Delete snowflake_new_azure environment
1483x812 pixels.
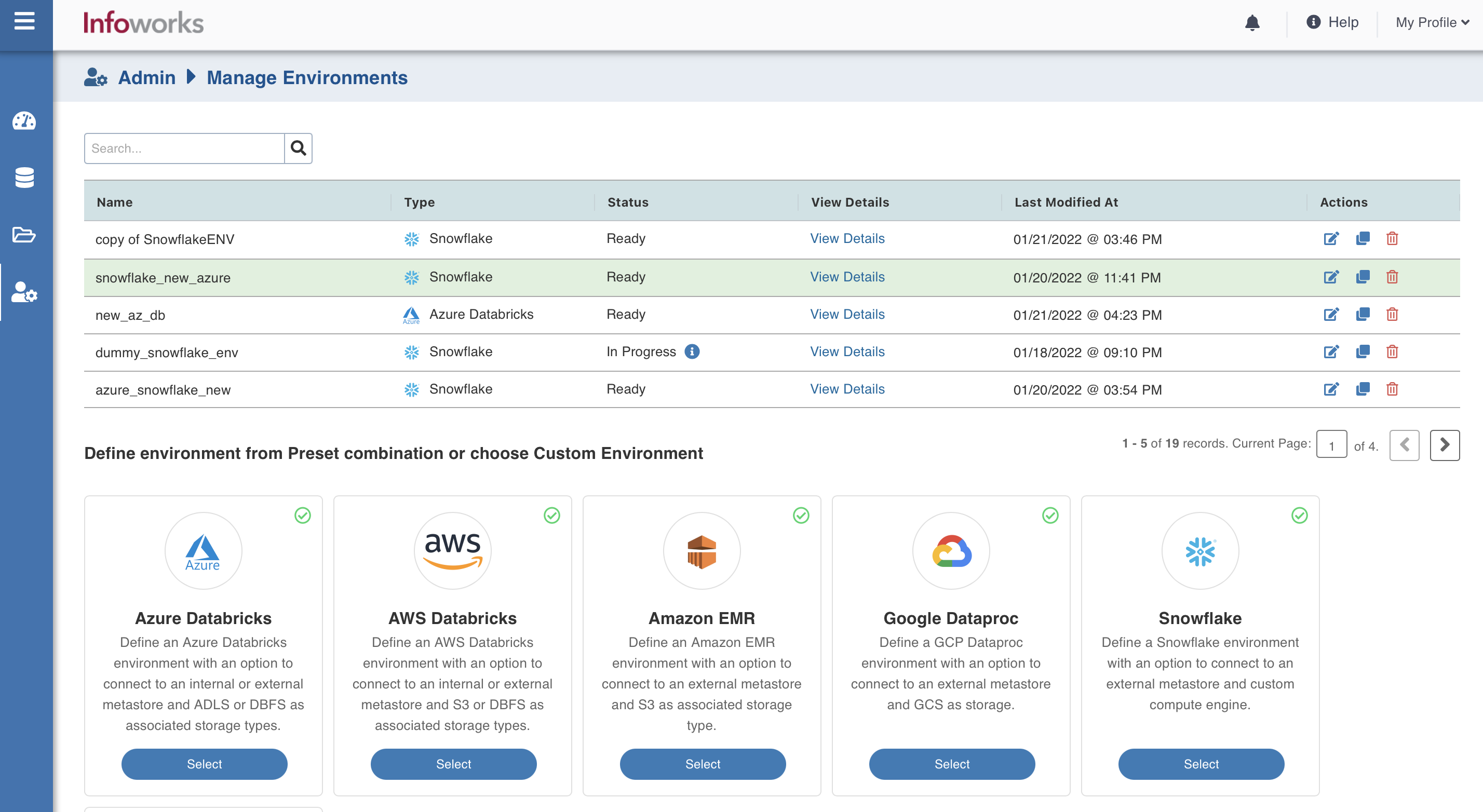1392,277
